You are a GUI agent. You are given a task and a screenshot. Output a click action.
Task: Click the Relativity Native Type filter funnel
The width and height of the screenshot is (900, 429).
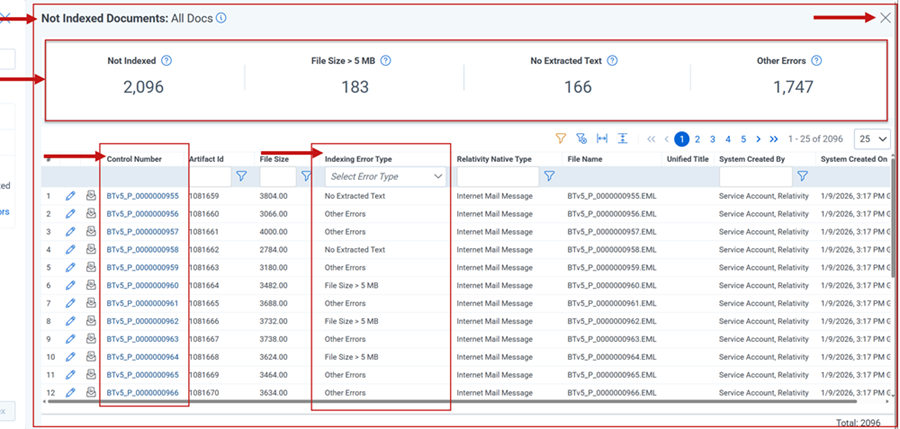coord(549,176)
